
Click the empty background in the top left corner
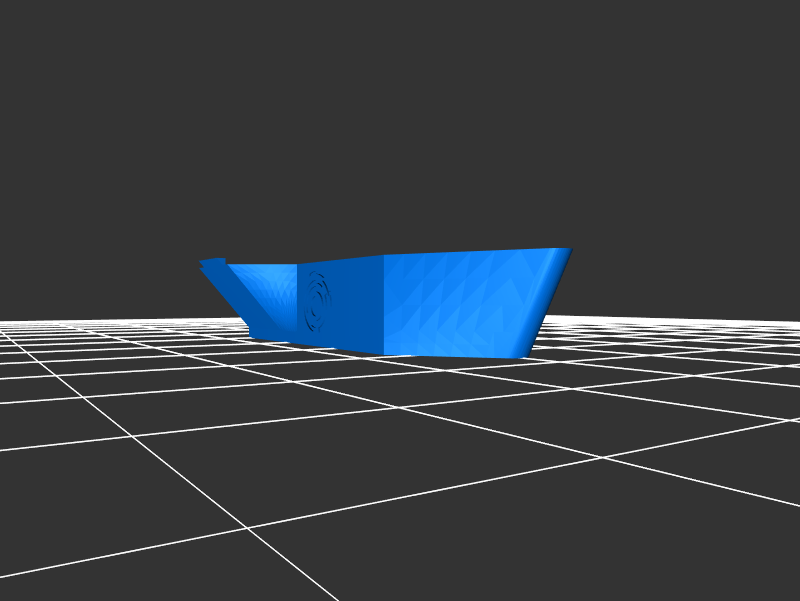[x=40, y=40]
